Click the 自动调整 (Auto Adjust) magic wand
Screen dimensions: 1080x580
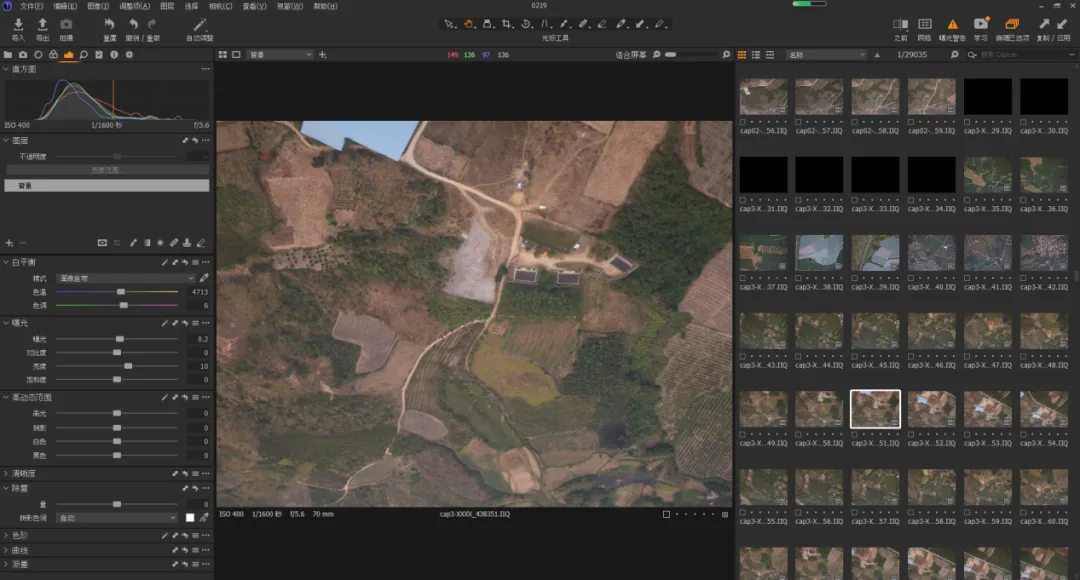(200, 24)
